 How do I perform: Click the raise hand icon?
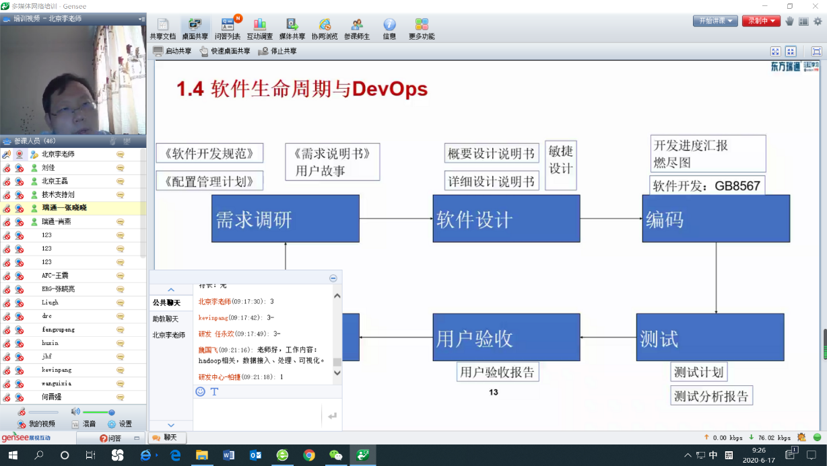[x=789, y=21]
